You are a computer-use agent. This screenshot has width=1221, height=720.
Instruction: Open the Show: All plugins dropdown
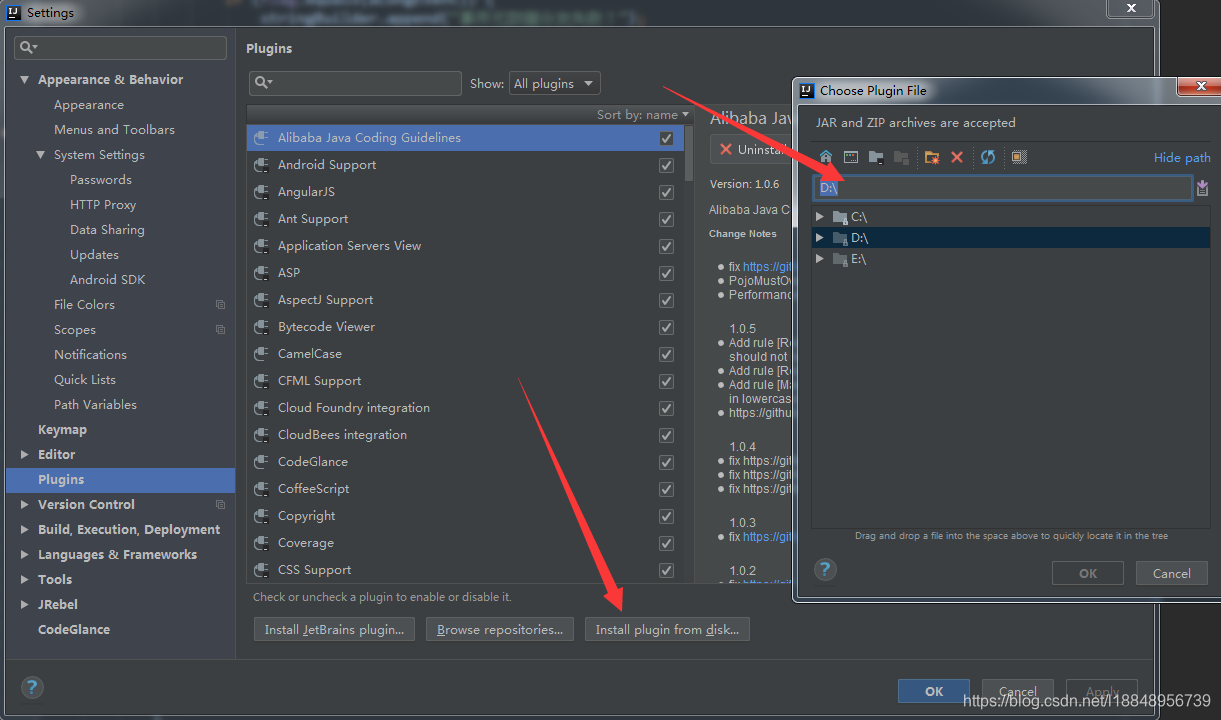coord(554,84)
